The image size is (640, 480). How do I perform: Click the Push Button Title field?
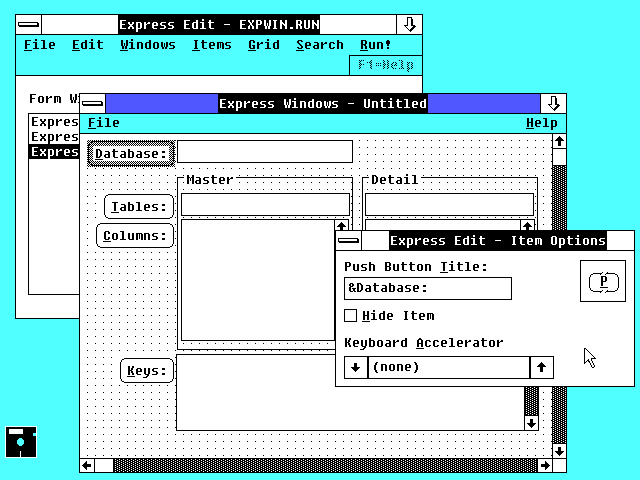click(428, 289)
